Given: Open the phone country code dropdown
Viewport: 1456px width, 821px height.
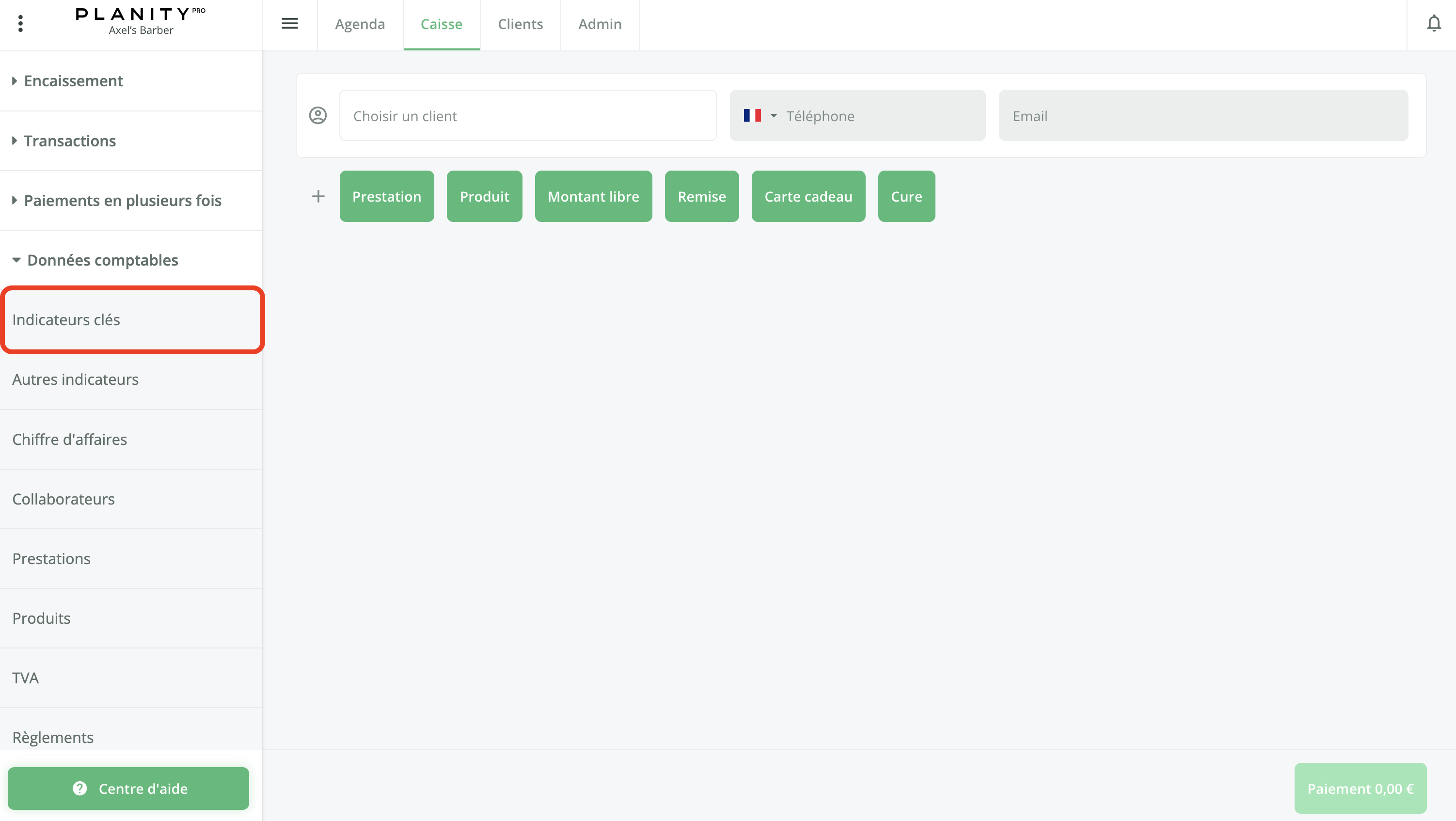Looking at the screenshot, I should [x=774, y=115].
